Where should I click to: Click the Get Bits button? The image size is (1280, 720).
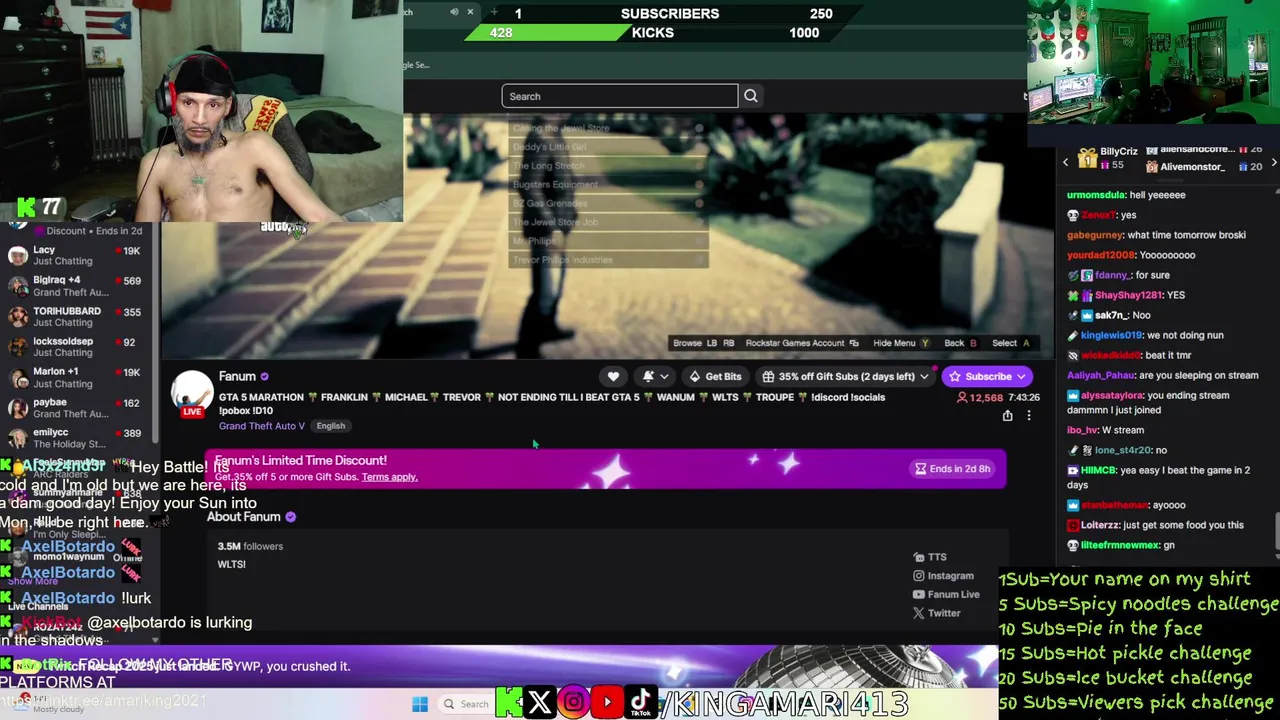[x=715, y=376]
